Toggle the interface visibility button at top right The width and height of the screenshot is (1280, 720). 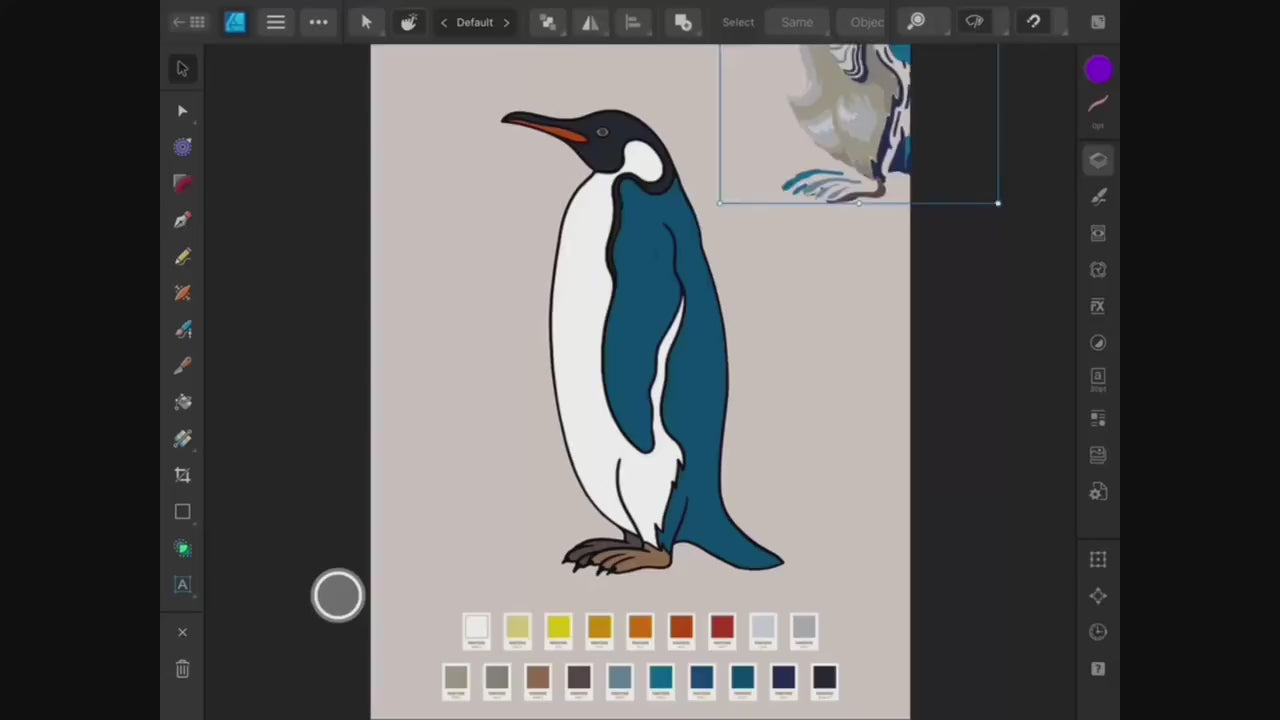(1098, 22)
